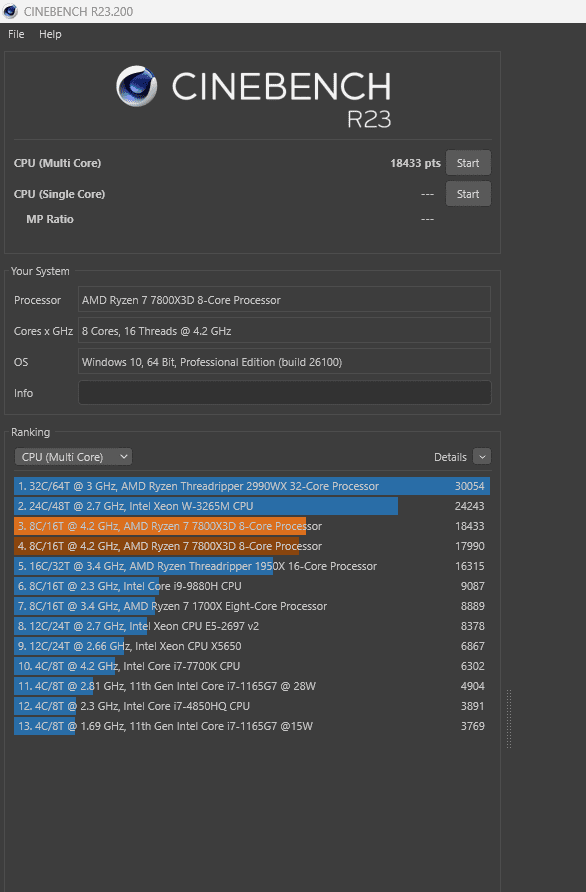Click the dotted panel resize handle
This screenshot has height=892, width=586.
[x=509, y=719]
